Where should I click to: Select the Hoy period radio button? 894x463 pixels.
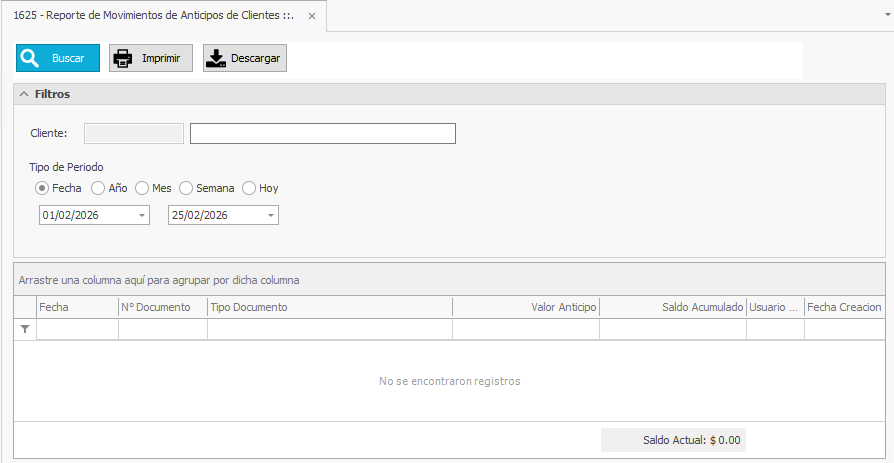tap(249, 188)
